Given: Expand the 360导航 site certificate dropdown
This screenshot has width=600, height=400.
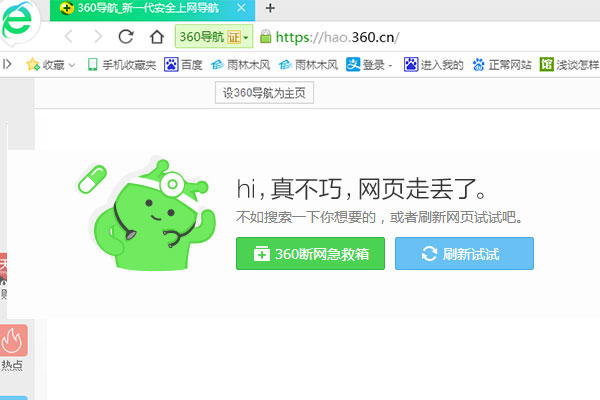Looking at the screenshot, I should [x=246, y=38].
